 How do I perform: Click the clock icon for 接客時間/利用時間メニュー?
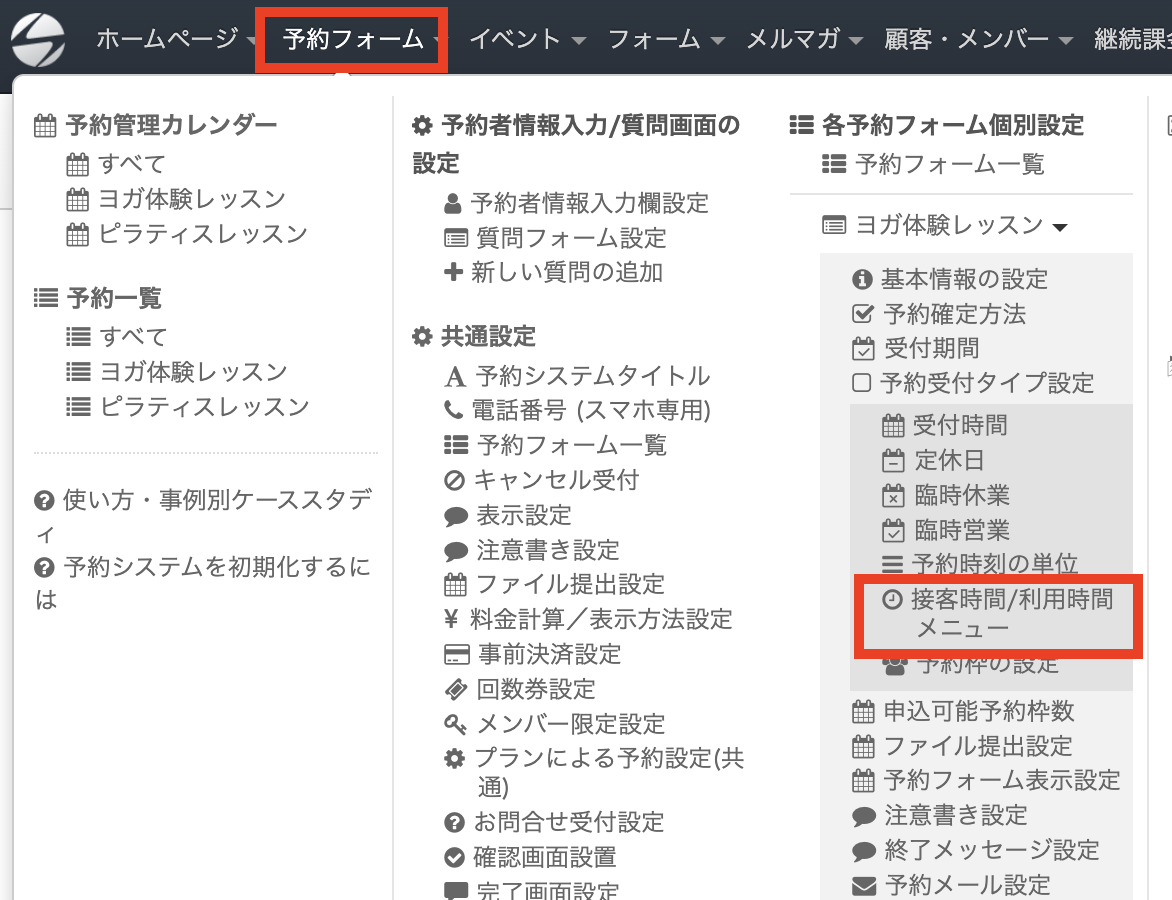pyautogui.click(x=892, y=599)
